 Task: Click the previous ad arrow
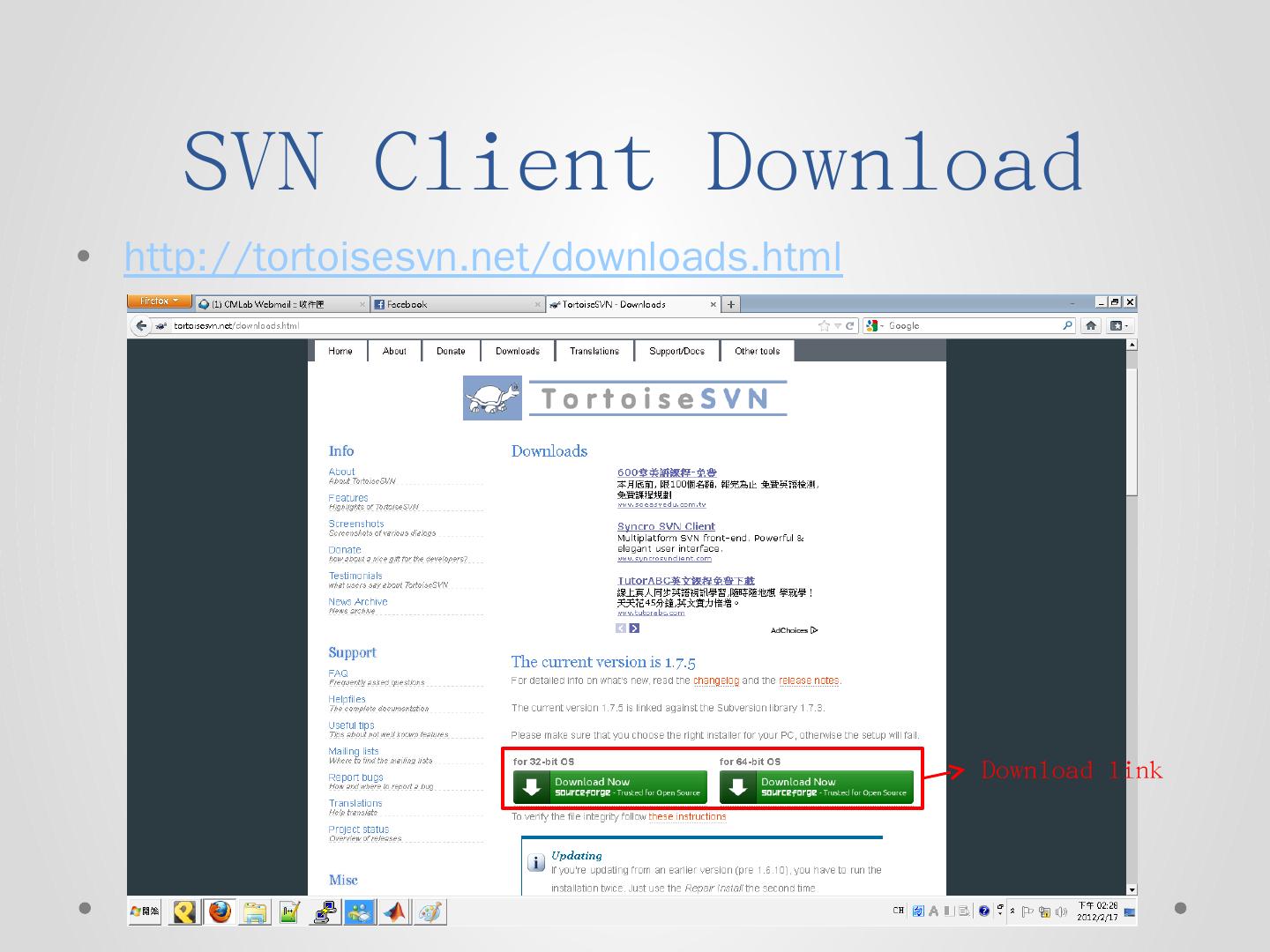(x=621, y=628)
